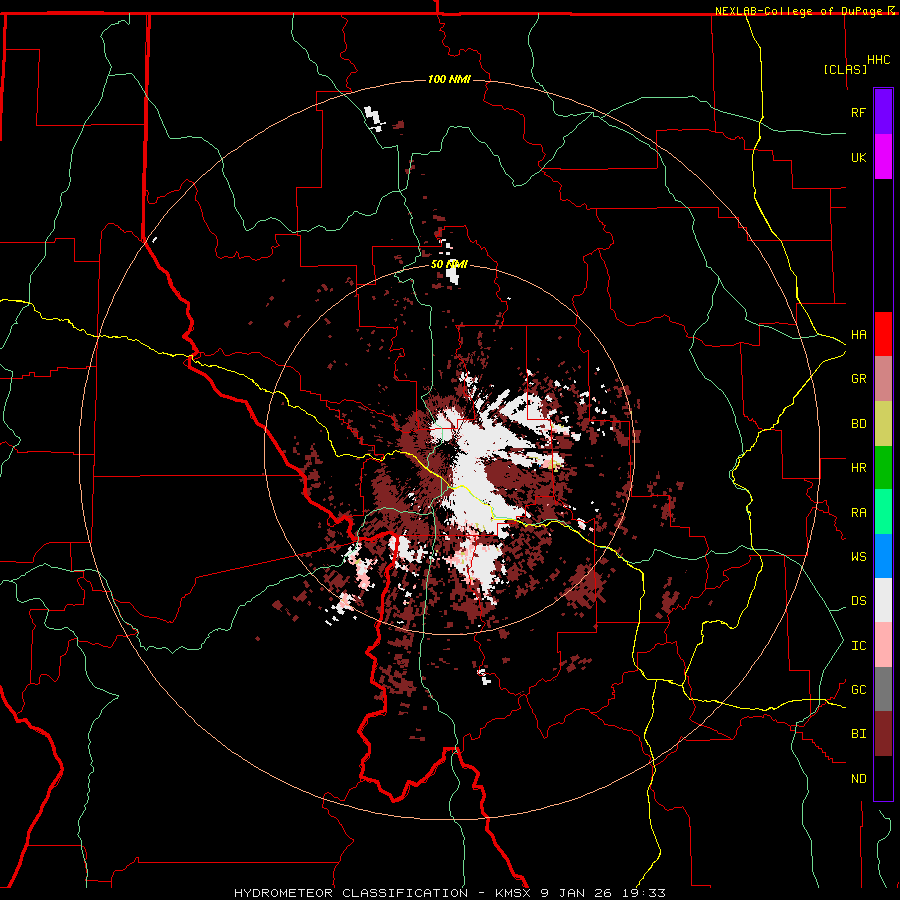
Task: Click the purple RF color swatch
Action: pos(883,111)
